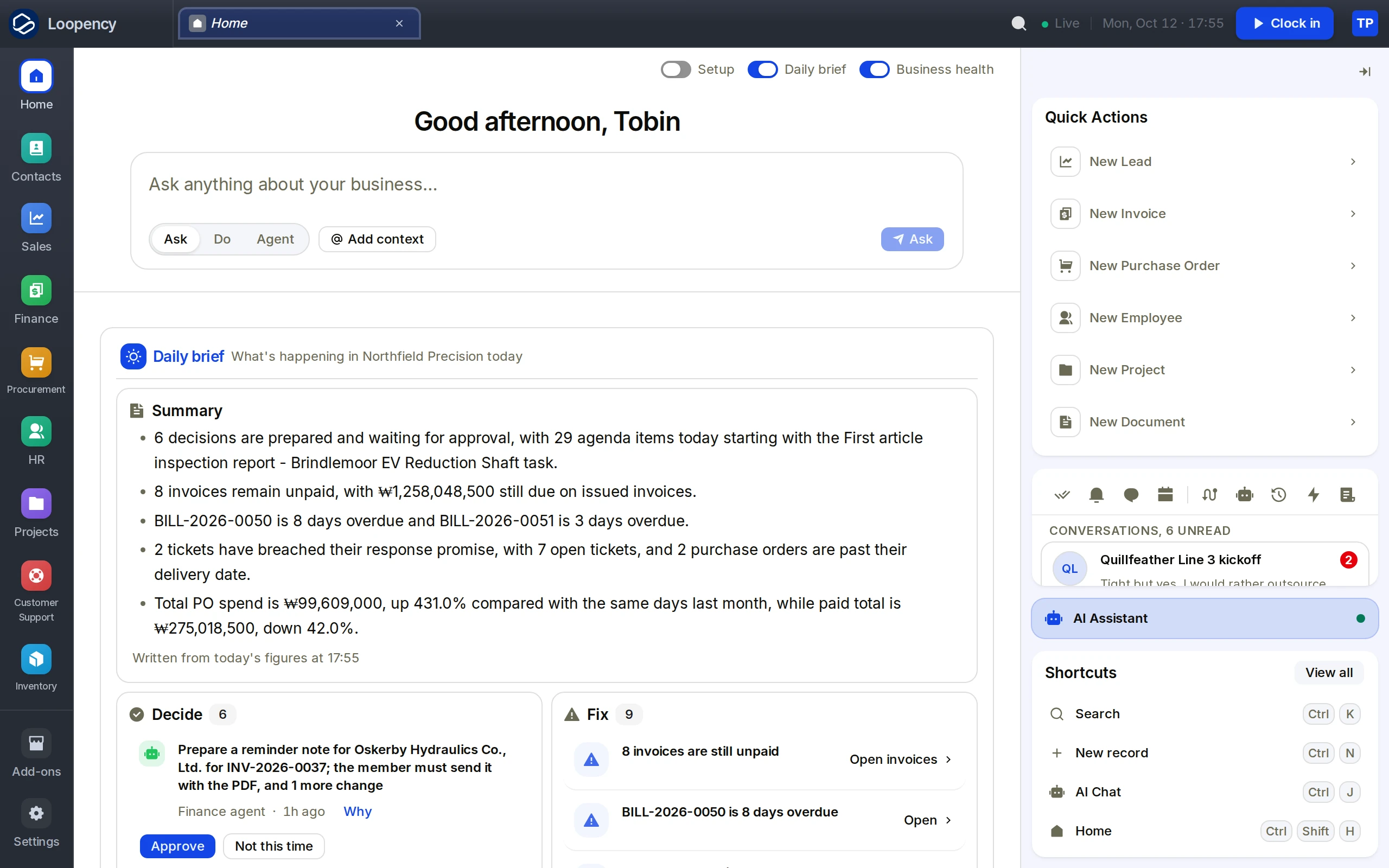Open the HR module

point(36,441)
